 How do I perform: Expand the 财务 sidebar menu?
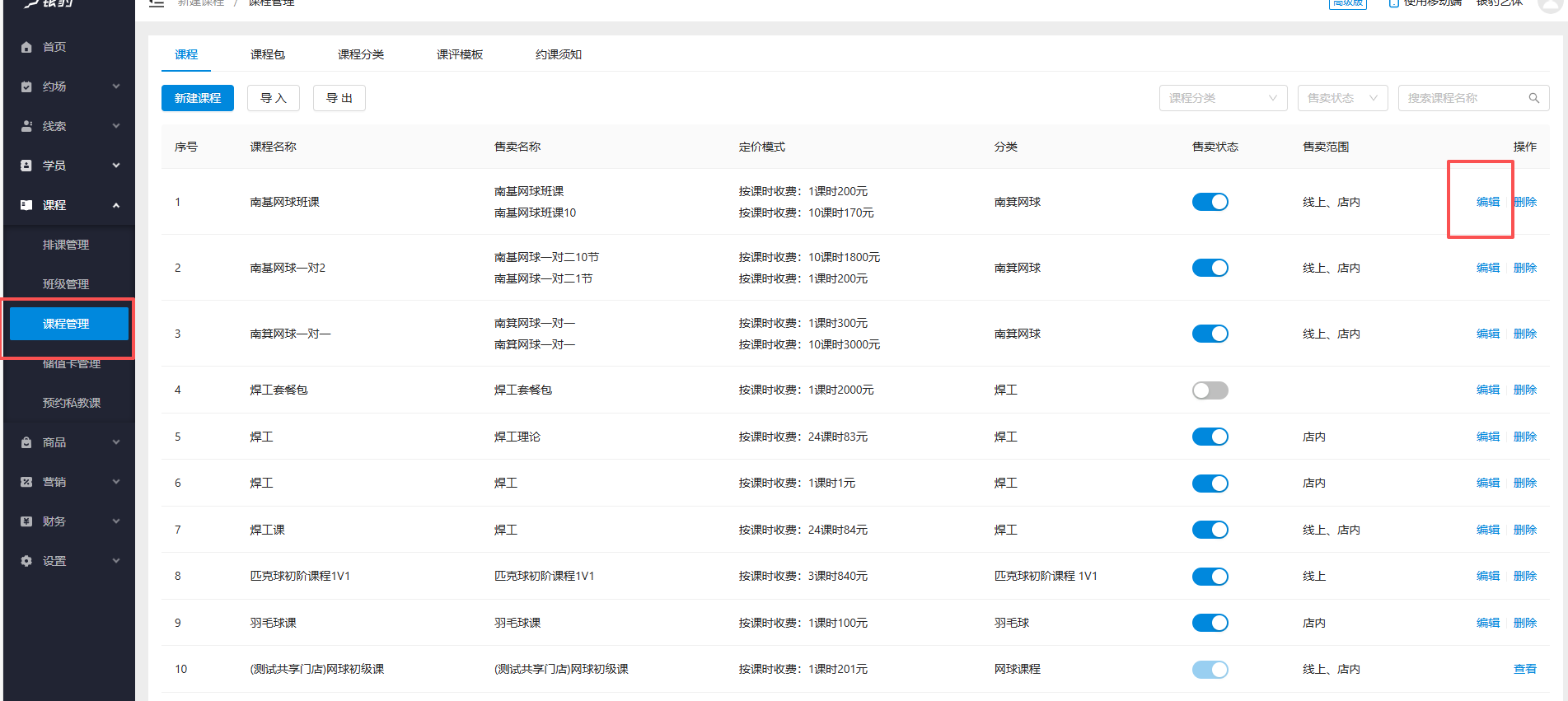point(116,521)
